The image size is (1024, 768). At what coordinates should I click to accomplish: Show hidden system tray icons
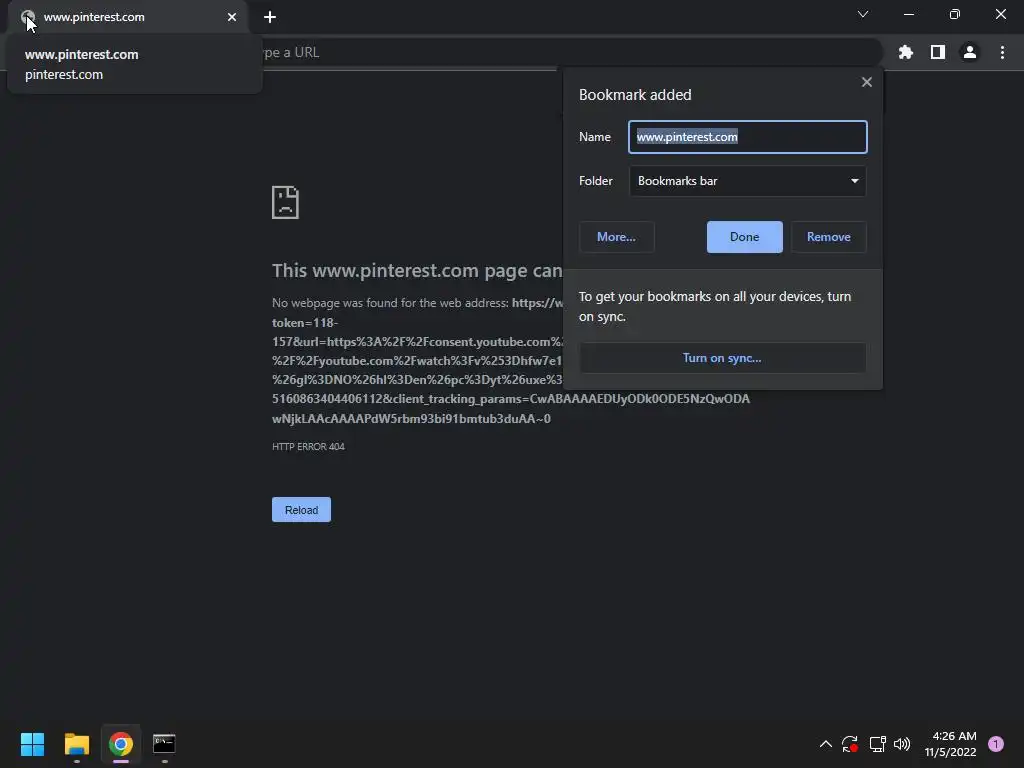tap(825, 744)
